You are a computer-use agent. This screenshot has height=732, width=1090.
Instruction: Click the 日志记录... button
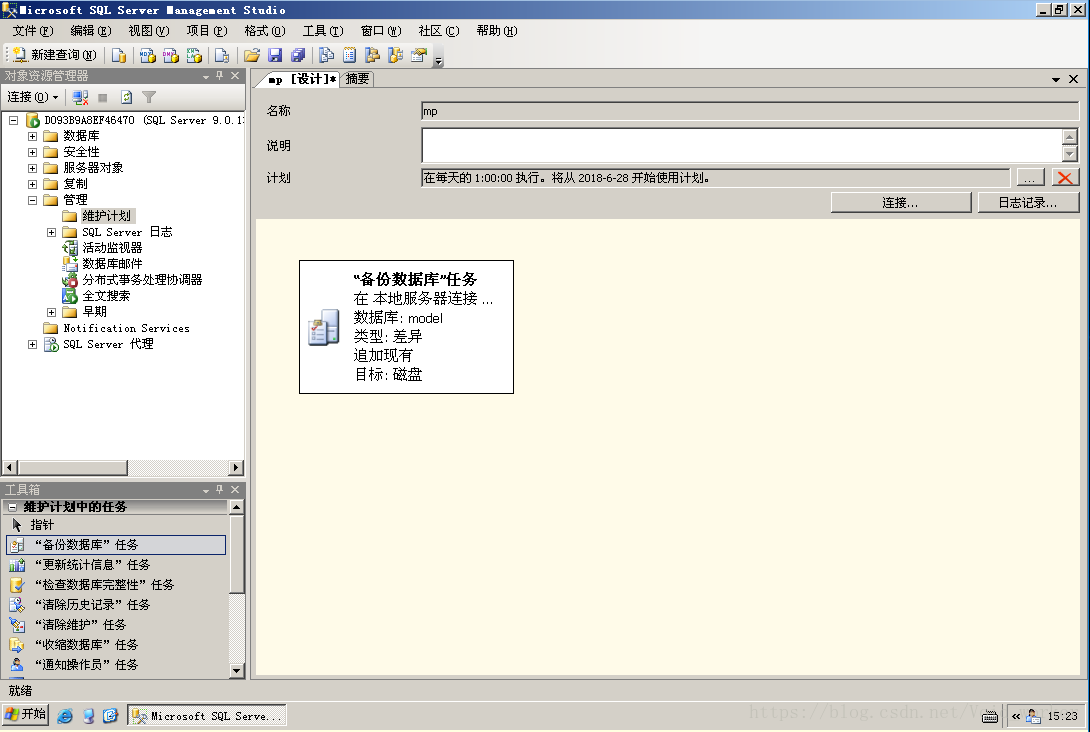point(1027,202)
